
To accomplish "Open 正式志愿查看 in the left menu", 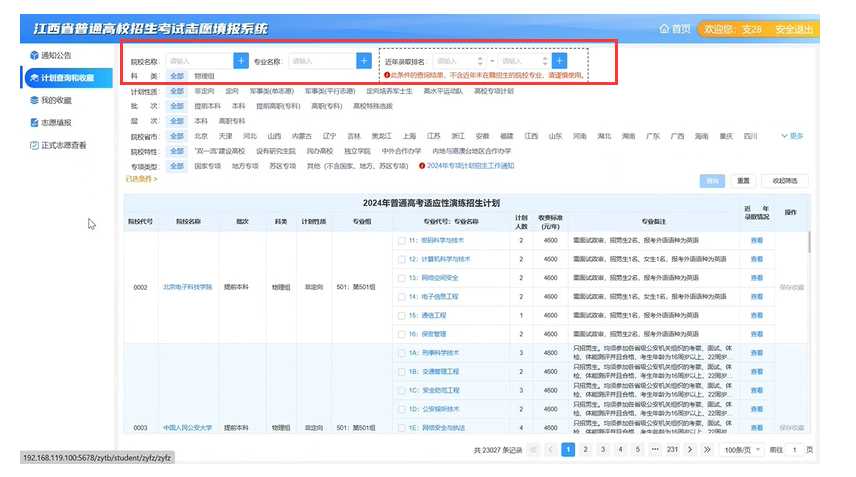I will tap(62, 145).
